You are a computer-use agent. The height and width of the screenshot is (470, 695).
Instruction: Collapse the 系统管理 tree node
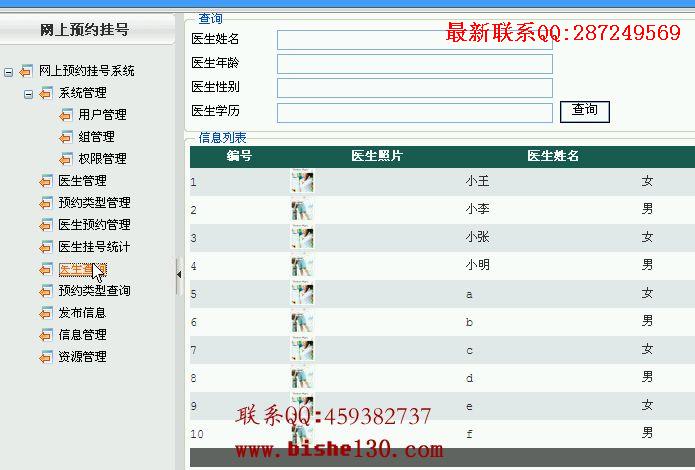click(x=28, y=94)
